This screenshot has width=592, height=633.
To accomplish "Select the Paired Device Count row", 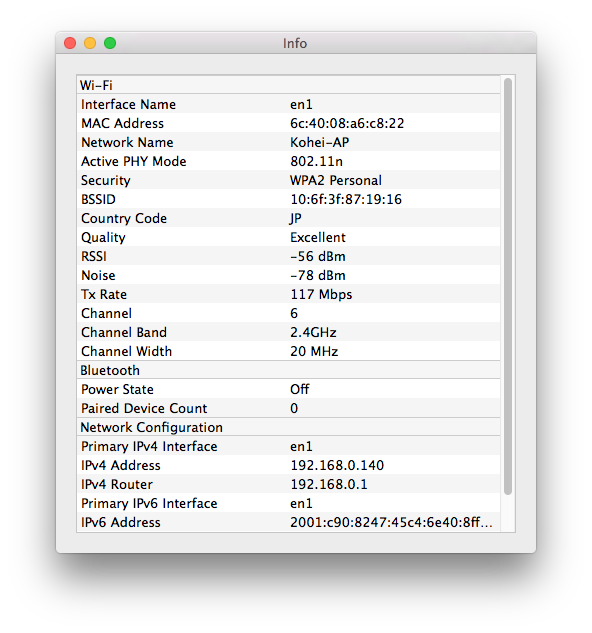I will 288,408.
